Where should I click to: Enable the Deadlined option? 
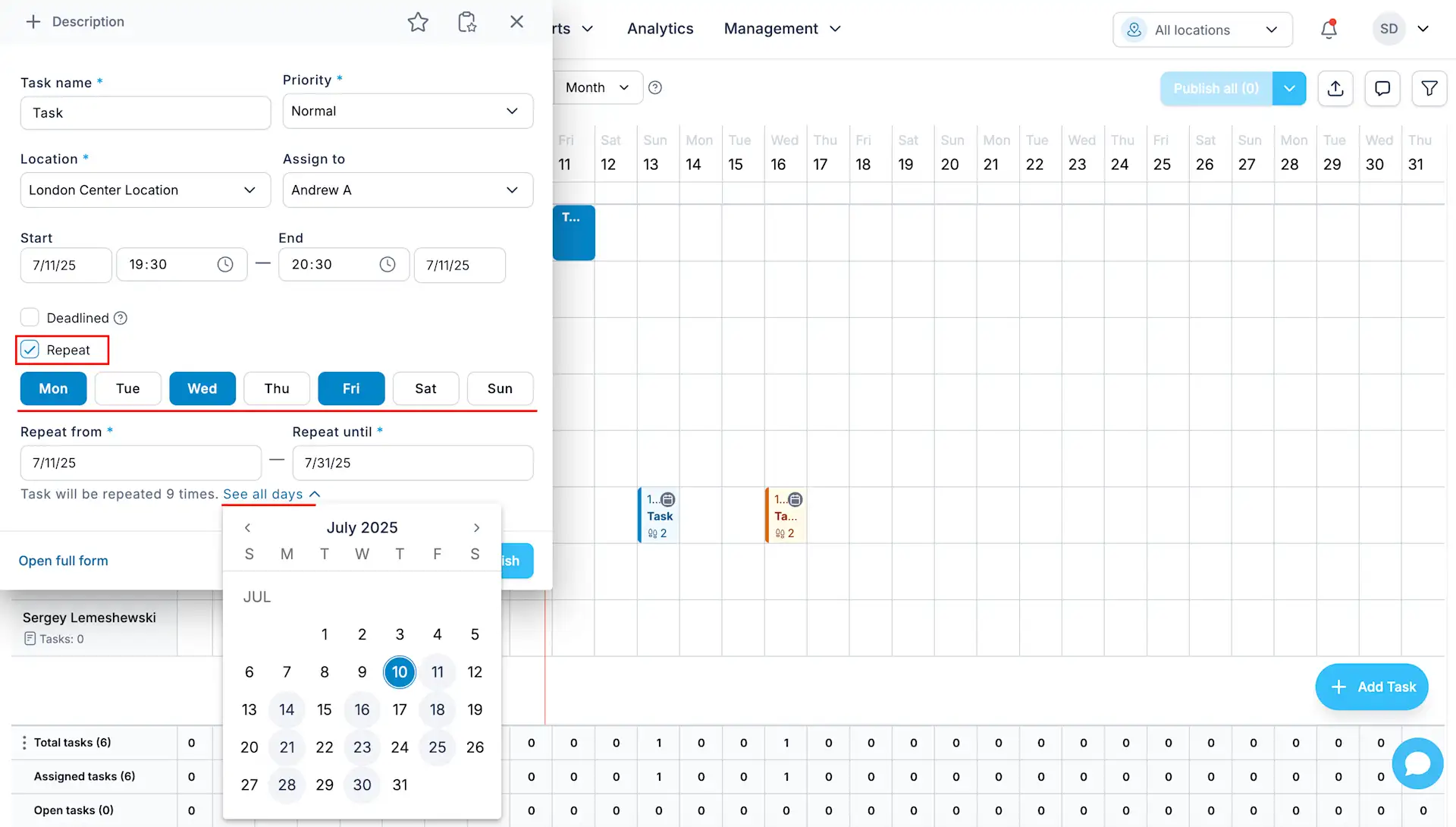(x=30, y=317)
